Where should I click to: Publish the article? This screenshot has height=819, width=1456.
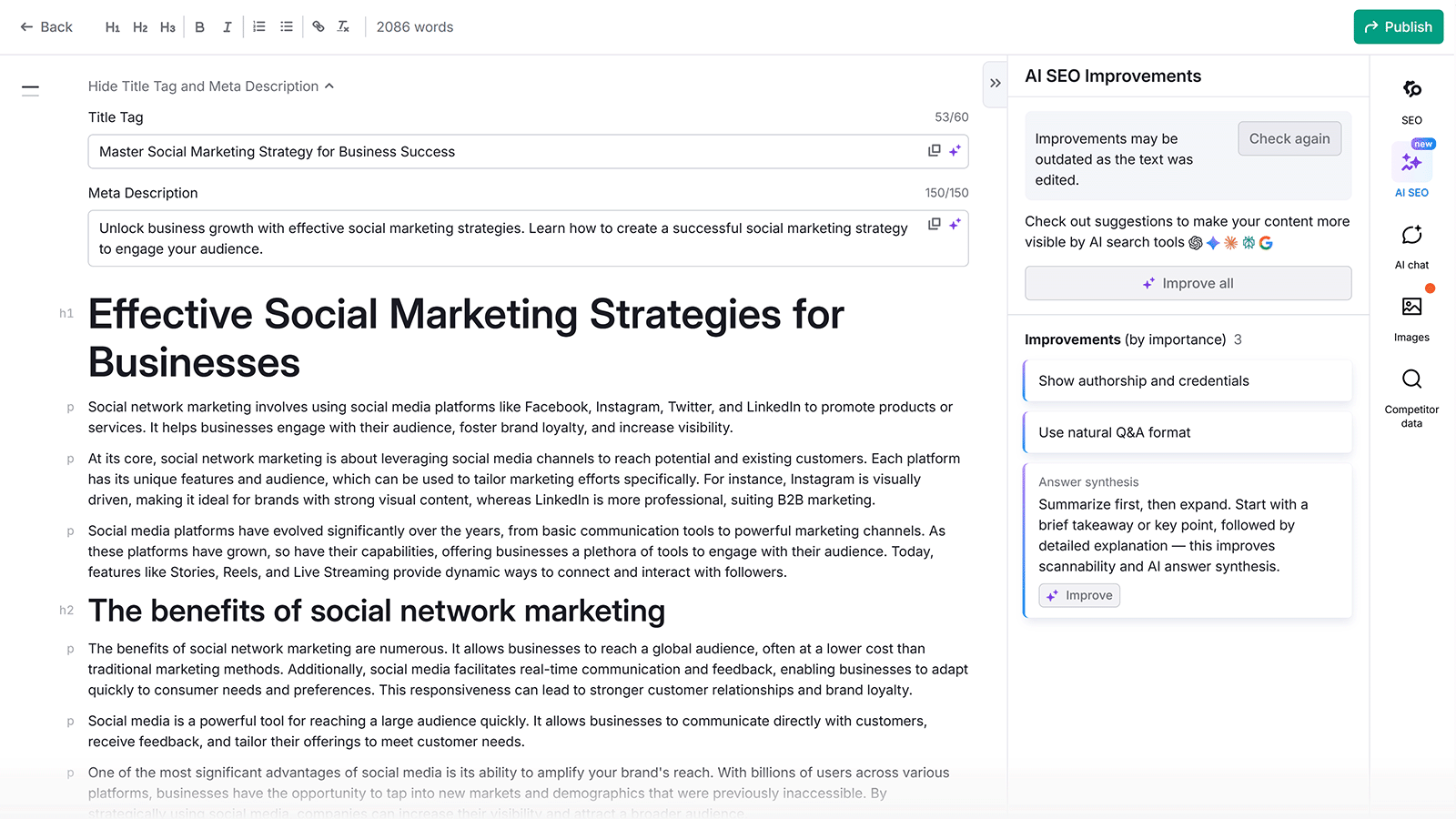point(1398,26)
